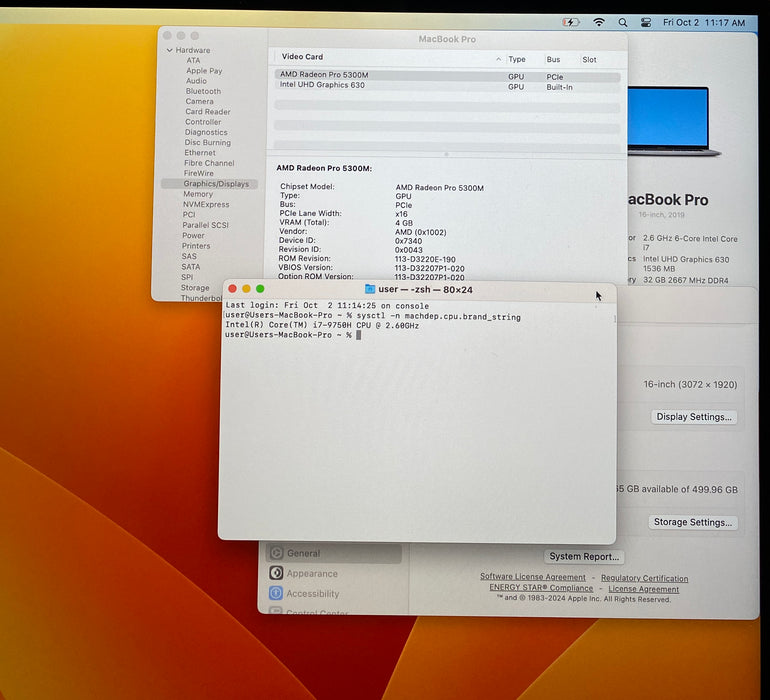Click the Slot column header
770x700 pixels.
(589, 59)
